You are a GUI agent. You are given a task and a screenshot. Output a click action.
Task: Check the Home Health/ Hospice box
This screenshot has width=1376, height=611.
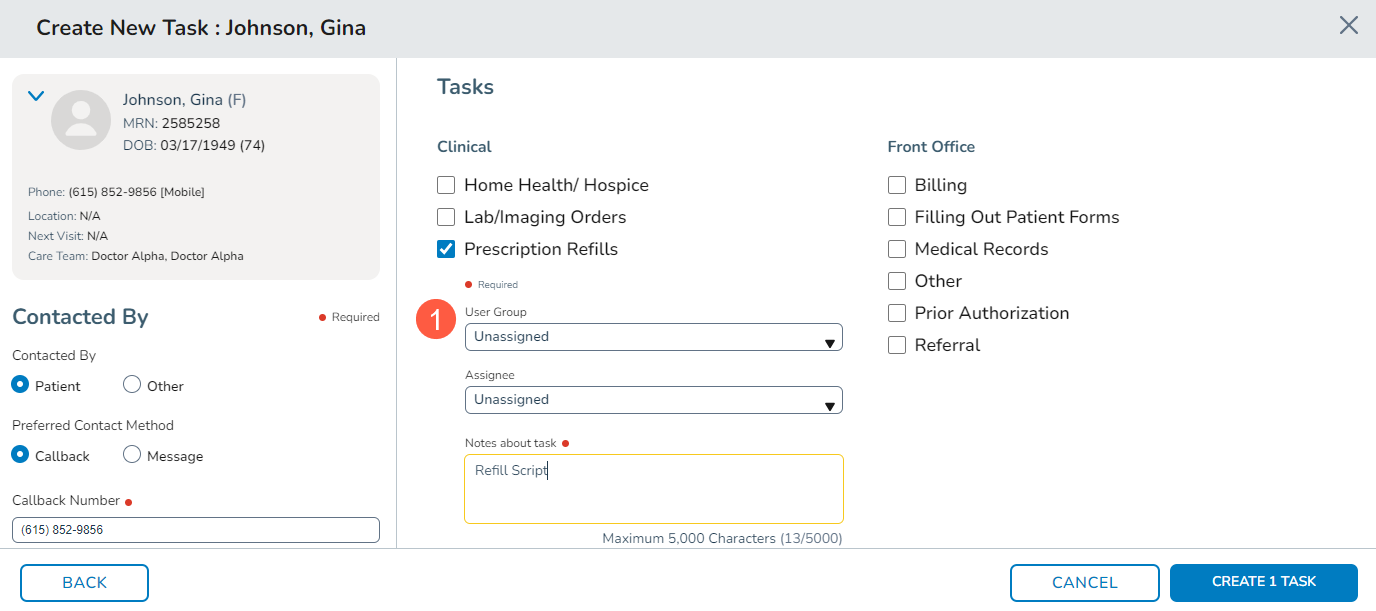446,185
